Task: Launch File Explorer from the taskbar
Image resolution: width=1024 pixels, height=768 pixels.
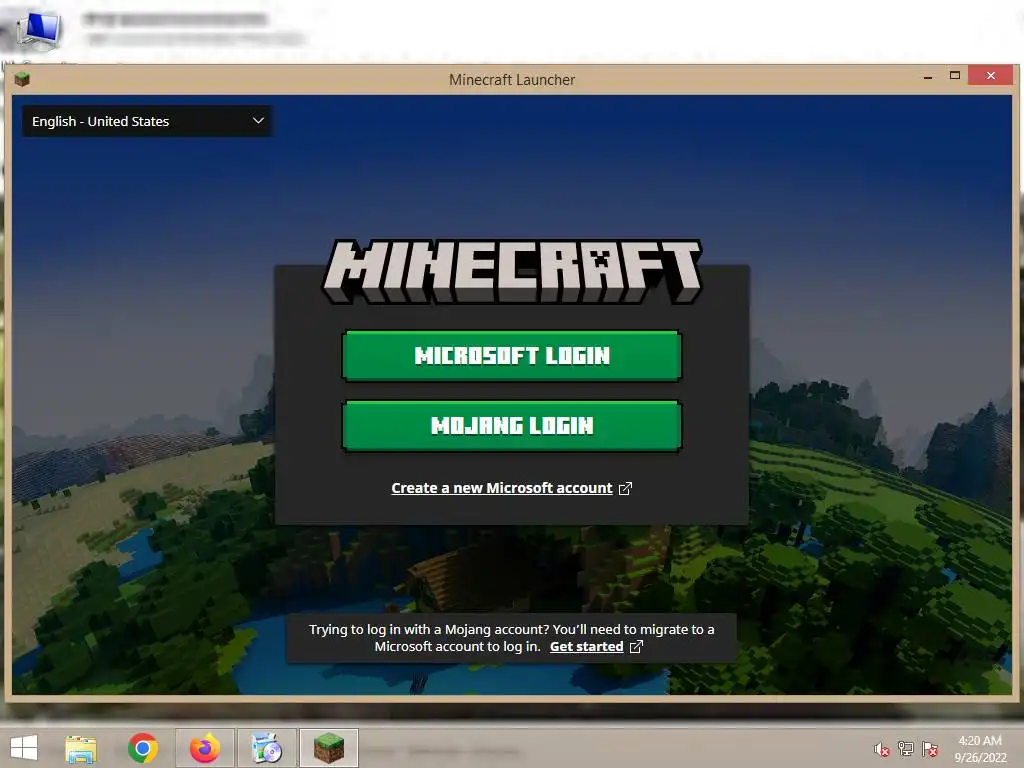Action: coord(80,748)
